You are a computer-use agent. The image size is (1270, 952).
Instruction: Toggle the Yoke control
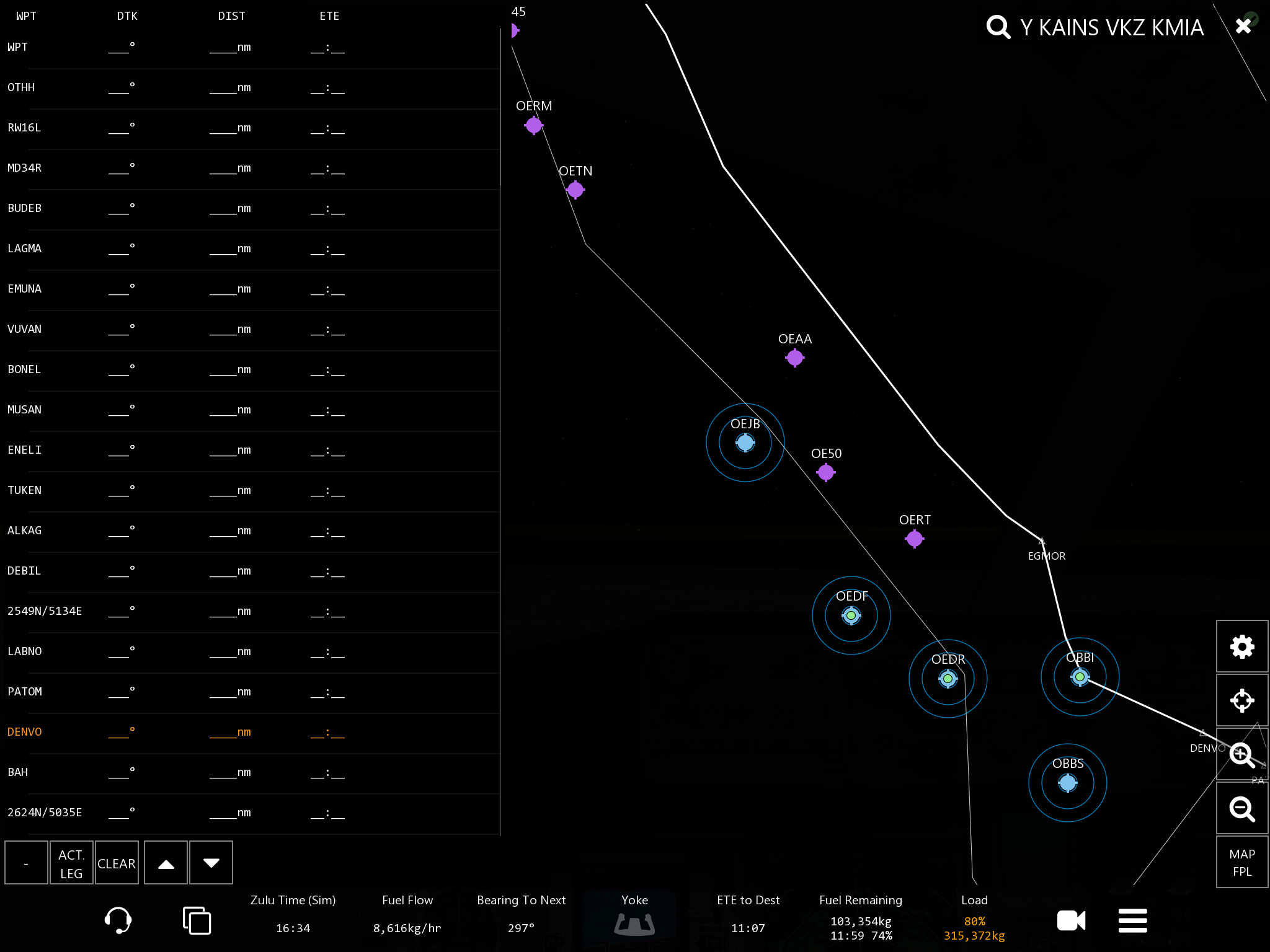click(x=634, y=919)
